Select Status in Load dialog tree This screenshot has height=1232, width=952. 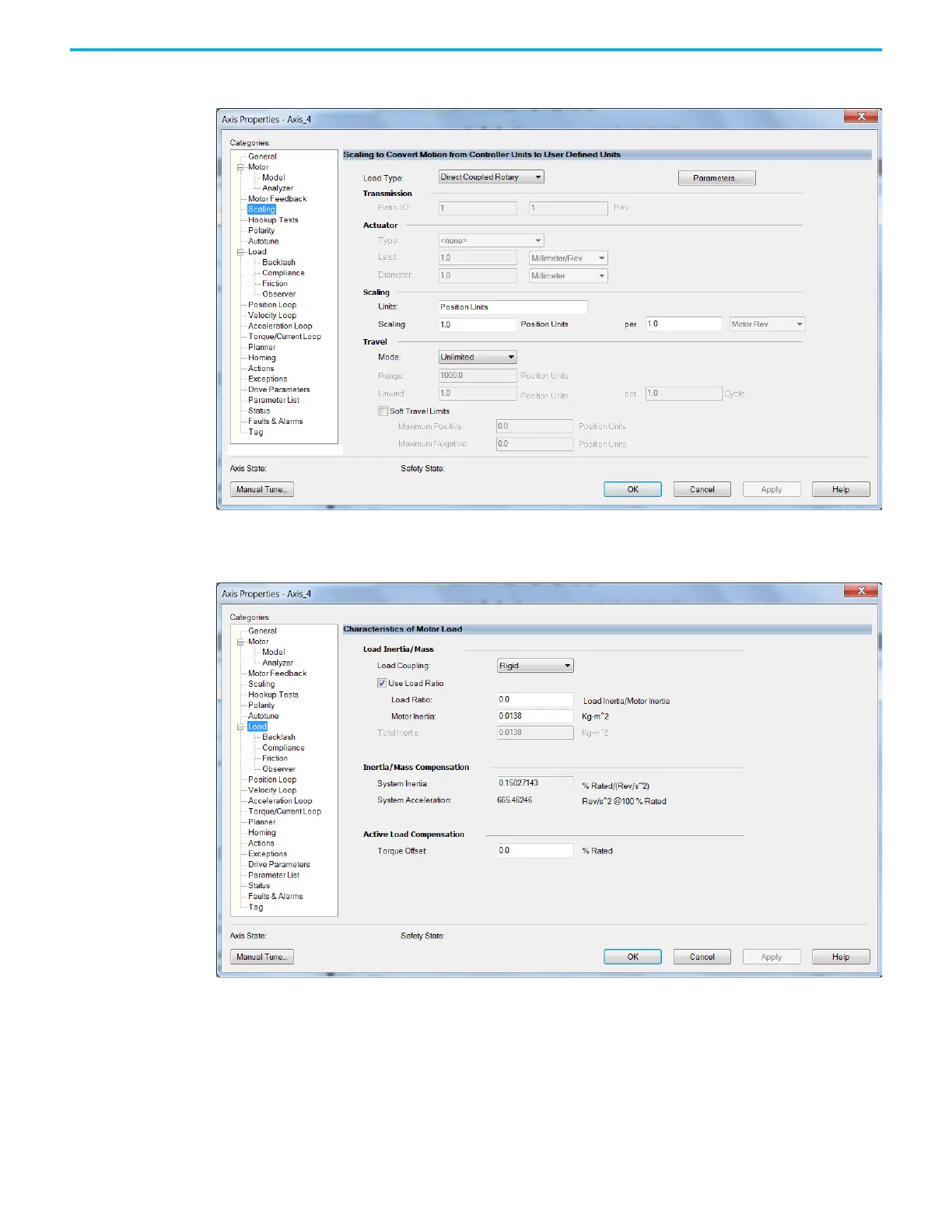259,886
